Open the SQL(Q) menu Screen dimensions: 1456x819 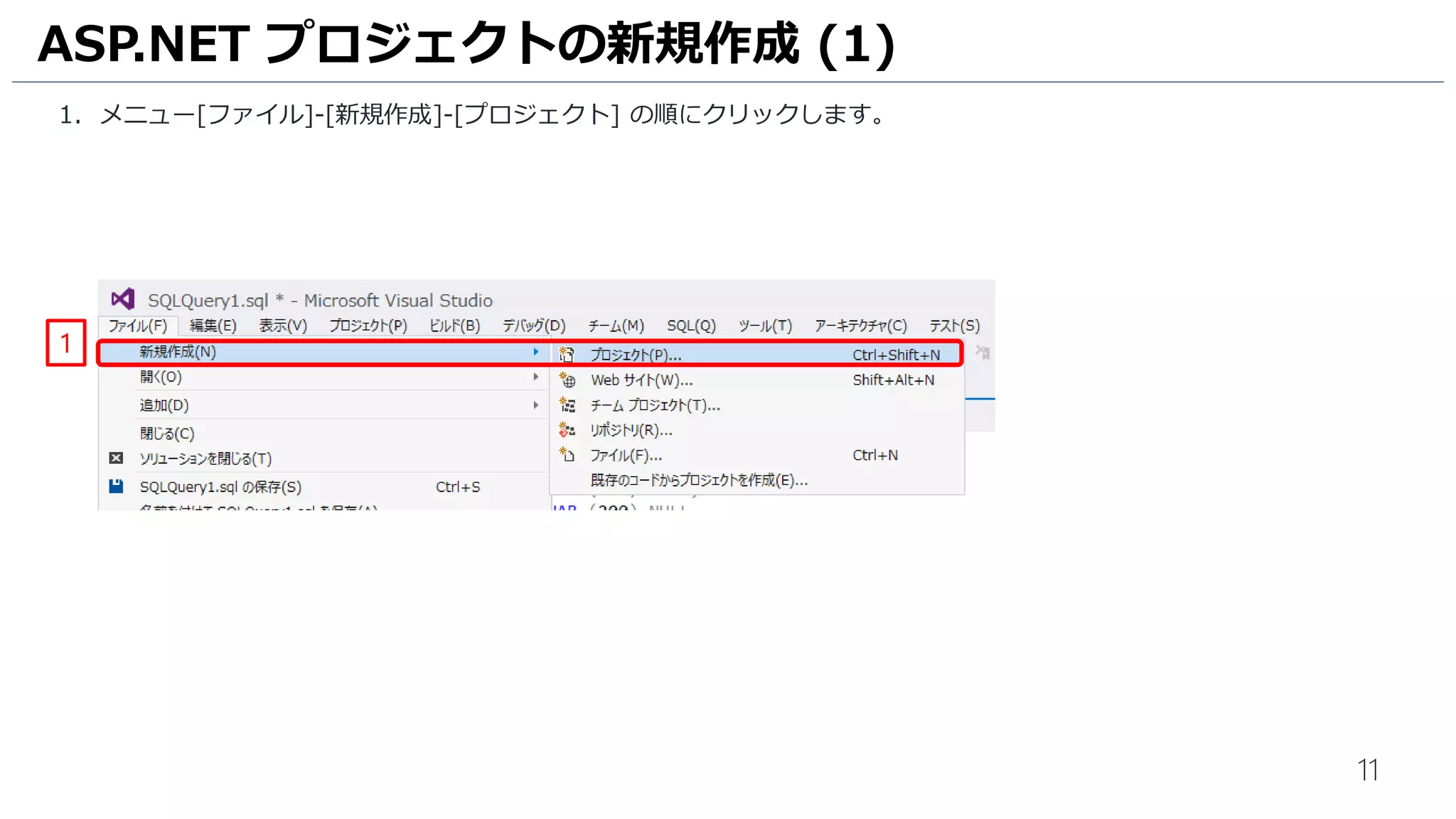(x=691, y=326)
